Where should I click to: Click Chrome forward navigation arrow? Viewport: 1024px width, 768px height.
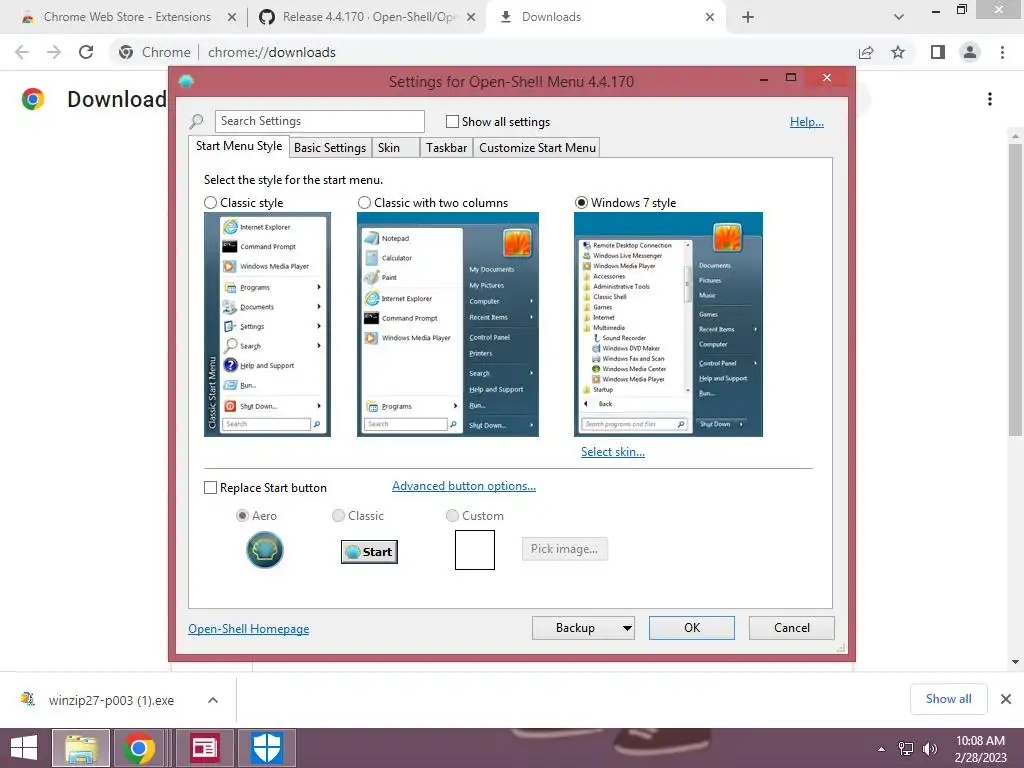coord(54,52)
